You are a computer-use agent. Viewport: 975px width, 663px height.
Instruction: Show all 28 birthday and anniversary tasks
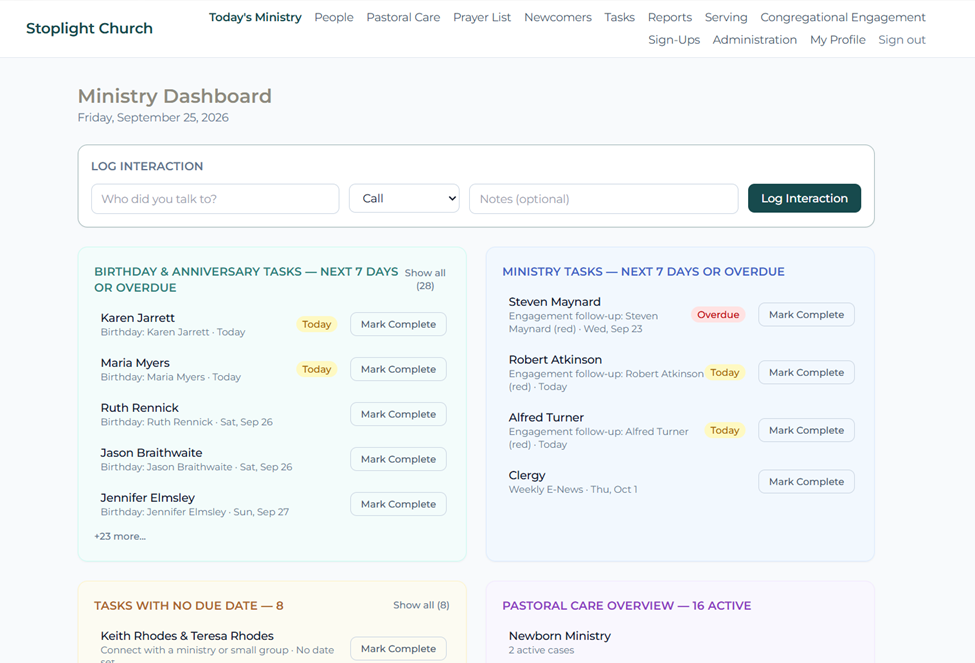coord(425,279)
